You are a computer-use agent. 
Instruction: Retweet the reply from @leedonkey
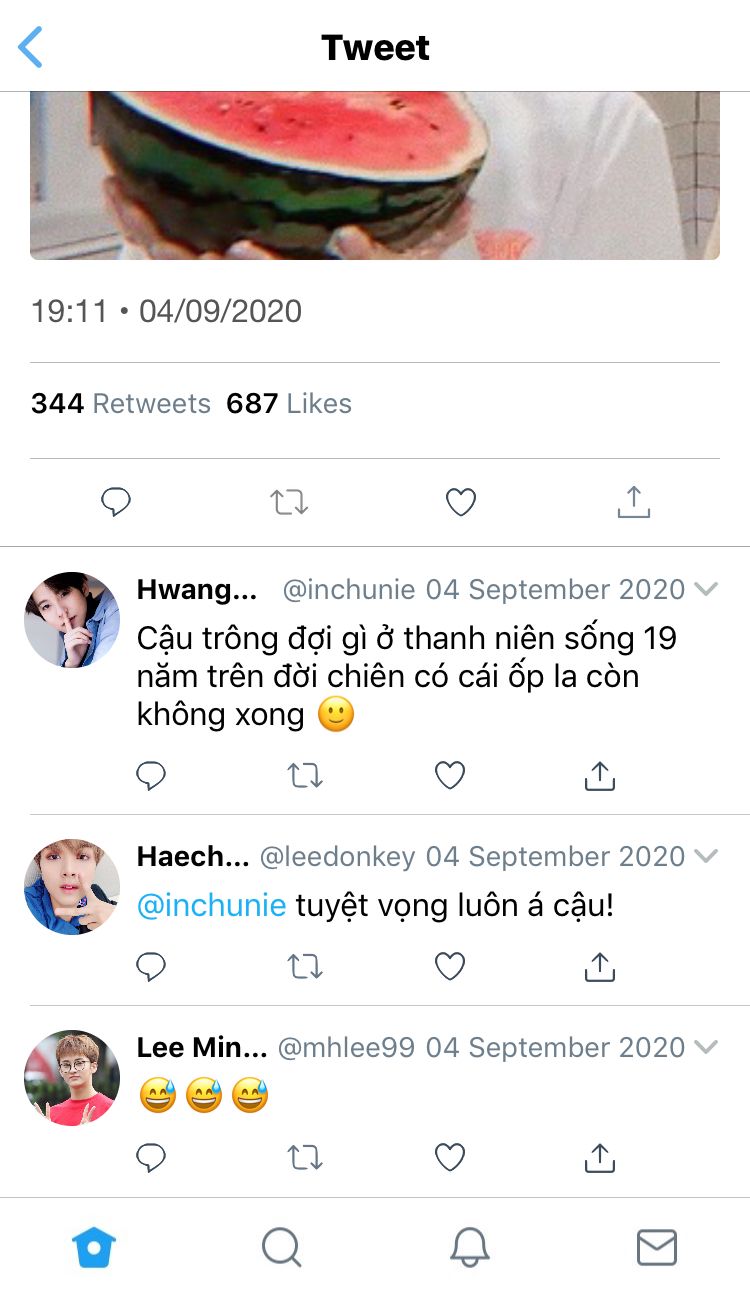click(305, 966)
